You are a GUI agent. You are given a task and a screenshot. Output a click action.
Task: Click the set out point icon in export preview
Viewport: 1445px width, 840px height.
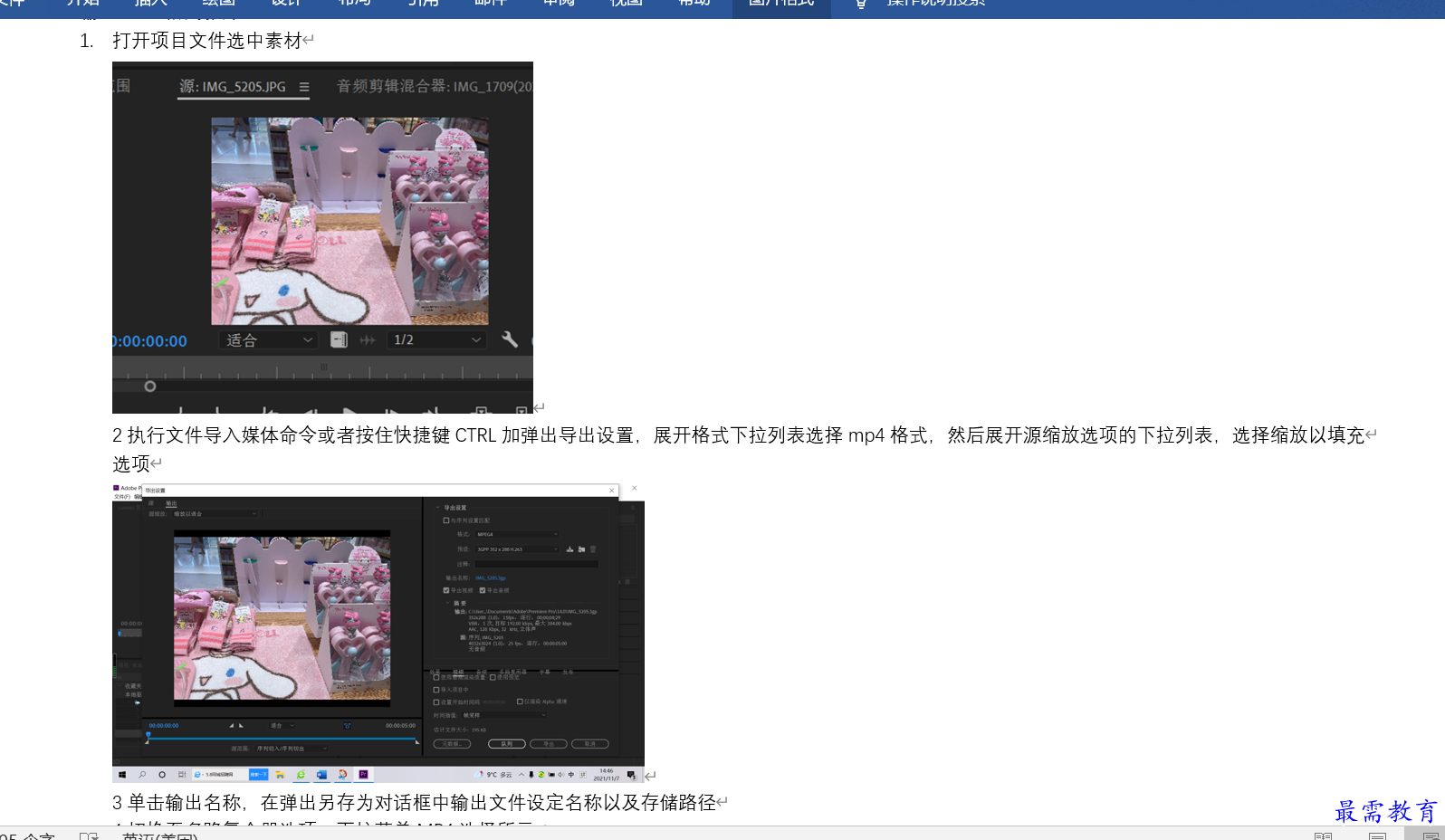coord(241,726)
